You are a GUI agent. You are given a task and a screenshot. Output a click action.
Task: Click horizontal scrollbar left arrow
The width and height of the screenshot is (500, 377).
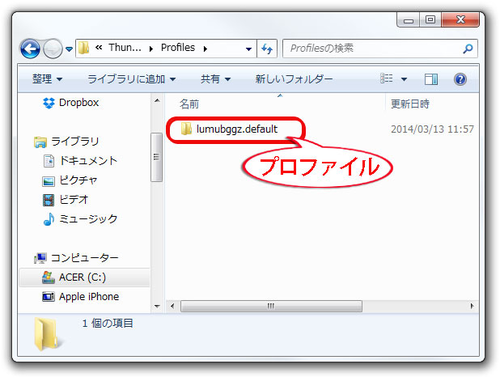172,306
